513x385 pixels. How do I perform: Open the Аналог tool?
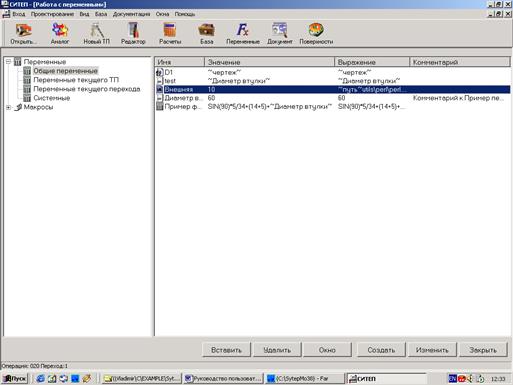pos(60,33)
